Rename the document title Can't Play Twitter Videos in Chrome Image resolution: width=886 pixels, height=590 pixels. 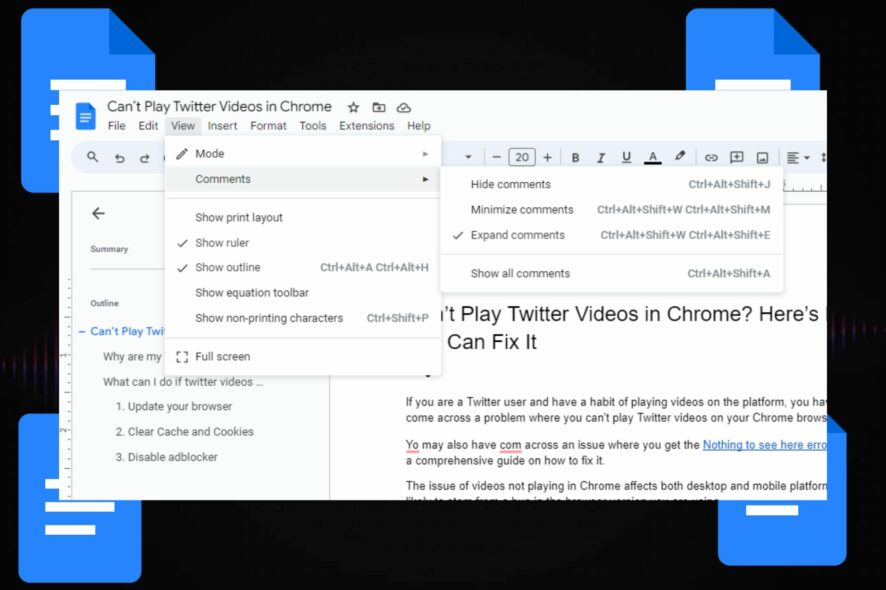coord(219,106)
